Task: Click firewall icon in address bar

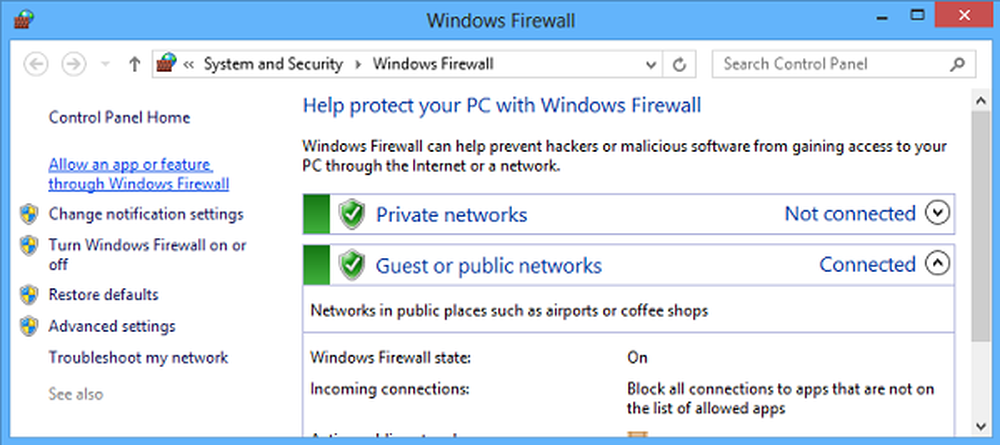Action: [x=166, y=64]
